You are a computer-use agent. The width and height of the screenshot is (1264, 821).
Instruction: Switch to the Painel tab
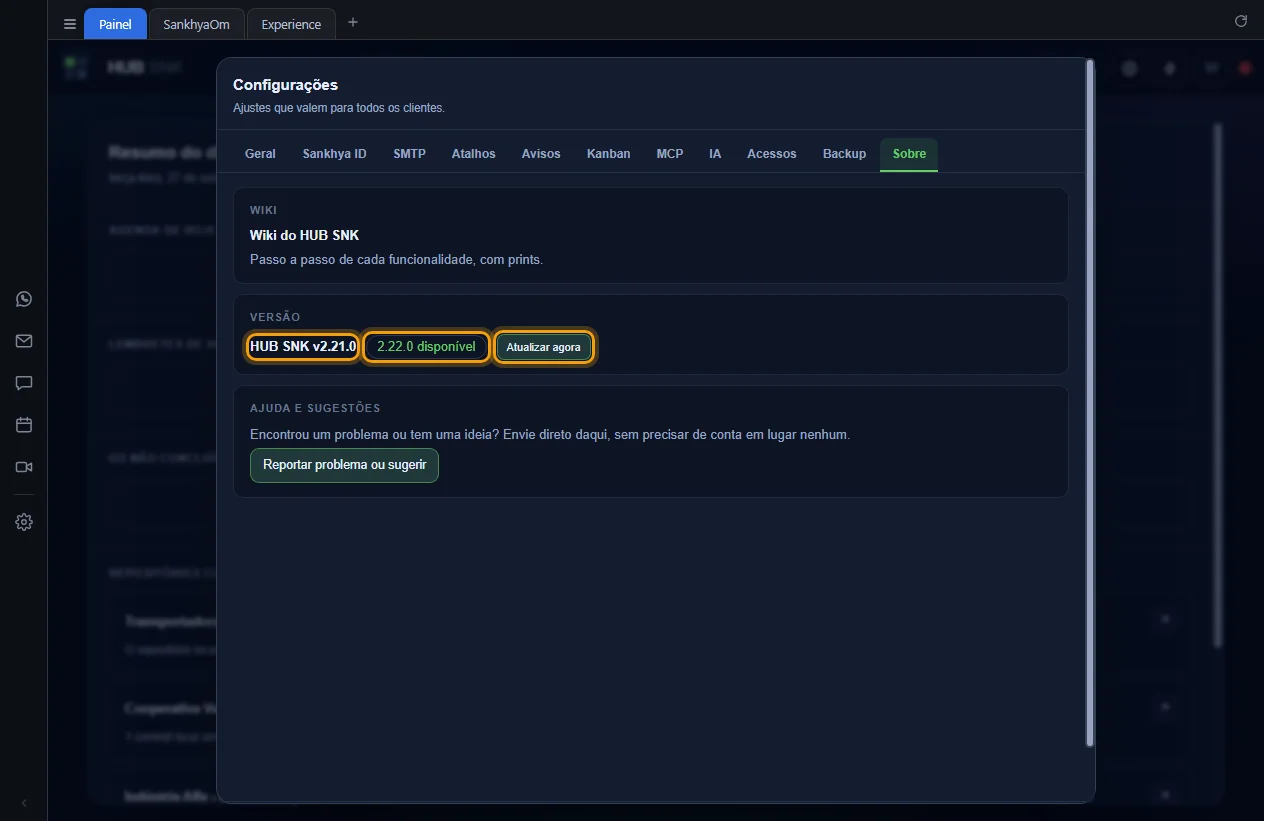(115, 24)
